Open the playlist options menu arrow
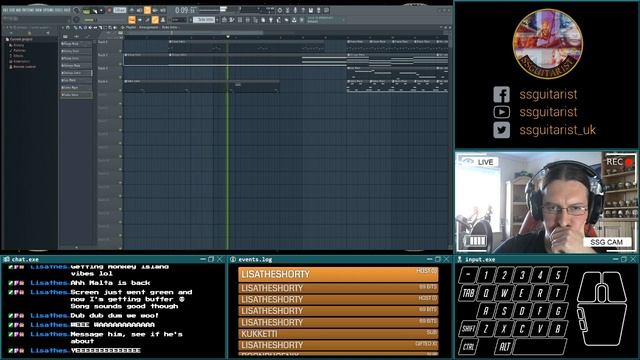This screenshot has height=360, width=640. (x=63, y=27)
